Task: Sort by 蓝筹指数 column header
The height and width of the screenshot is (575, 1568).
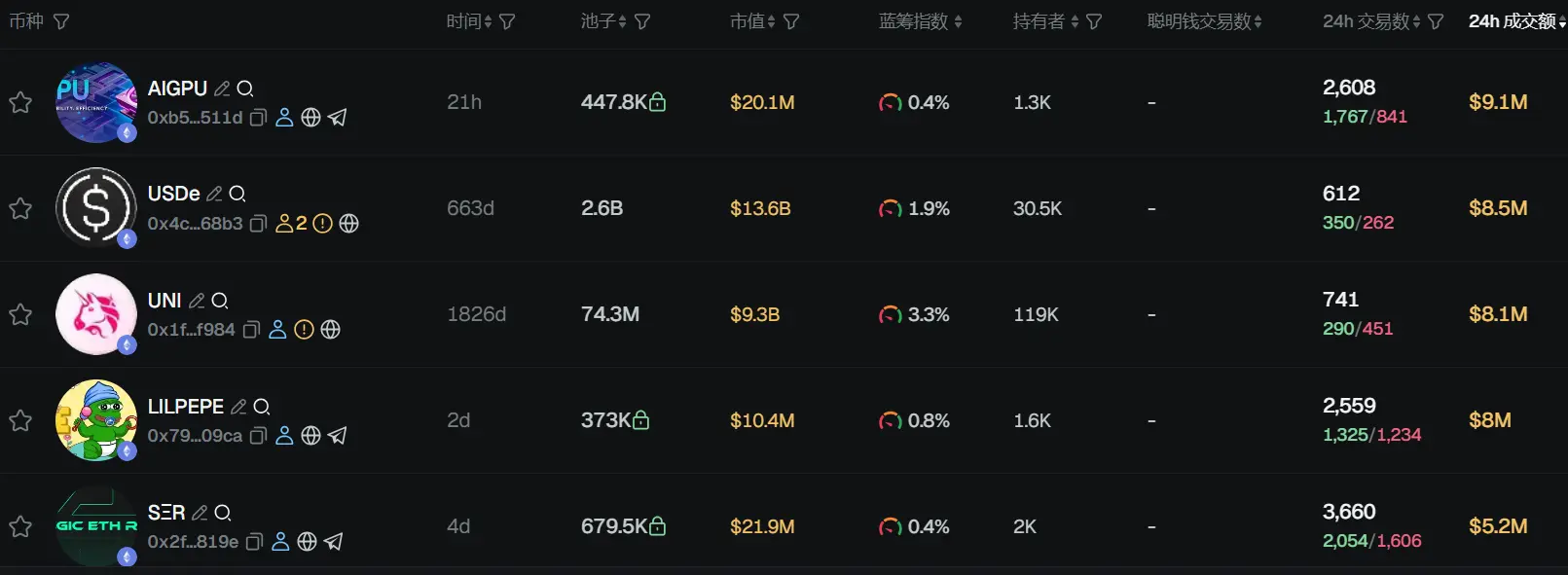Action: [x=919, y=21]
